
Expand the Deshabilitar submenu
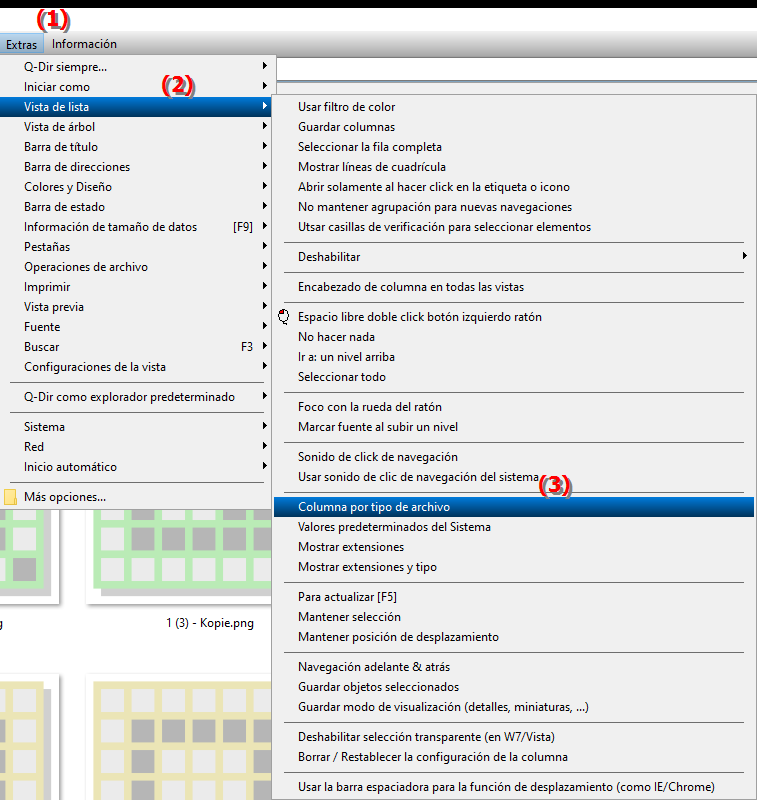tap(514, 257)
